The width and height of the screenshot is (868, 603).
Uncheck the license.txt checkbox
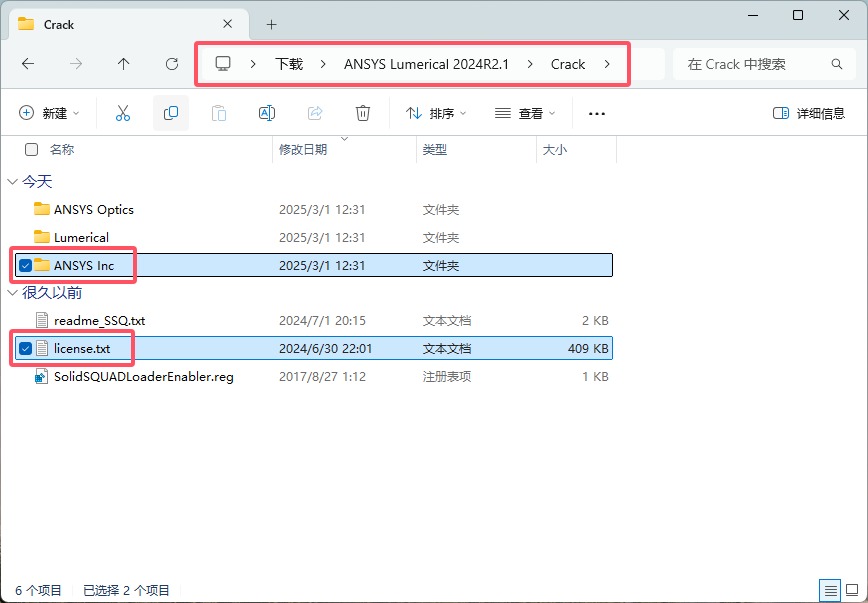click(x=25, y=349)
